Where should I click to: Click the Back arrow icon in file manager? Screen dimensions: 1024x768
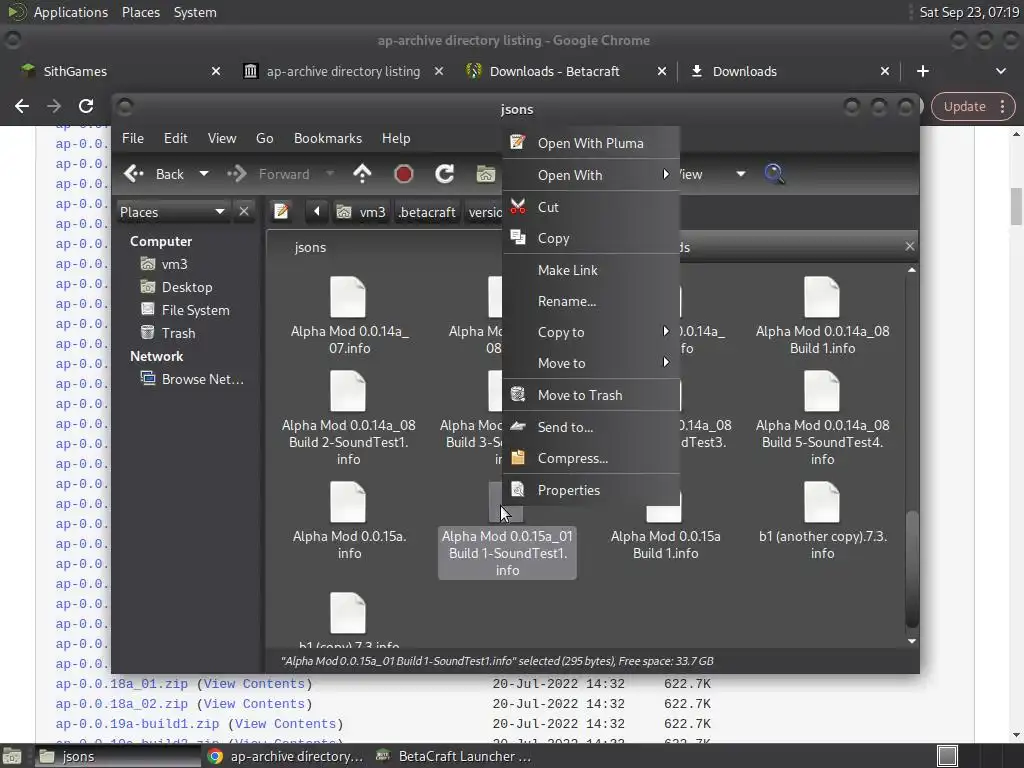tap(134, 174)
